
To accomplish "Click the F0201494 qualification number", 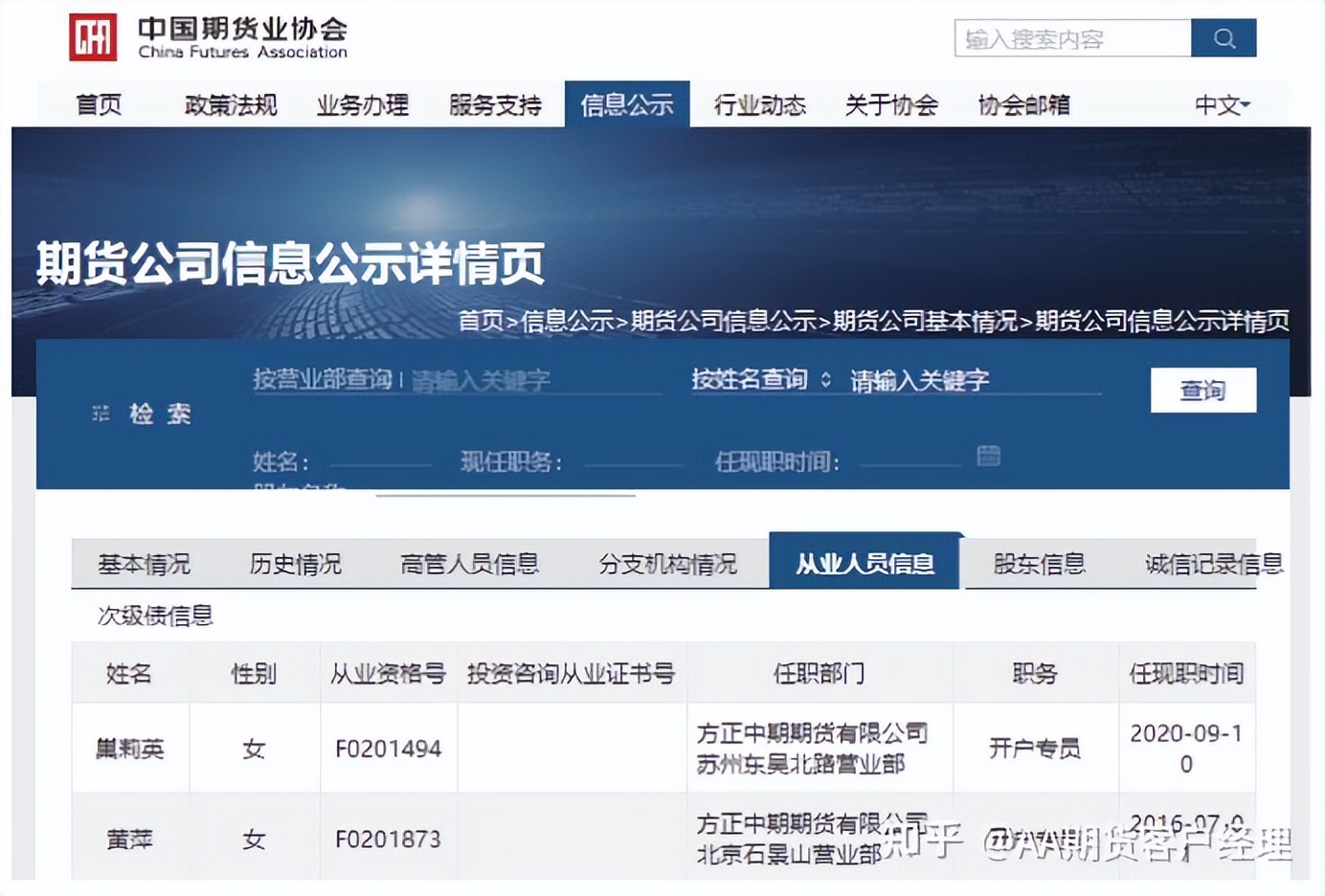I will [388, 749].
